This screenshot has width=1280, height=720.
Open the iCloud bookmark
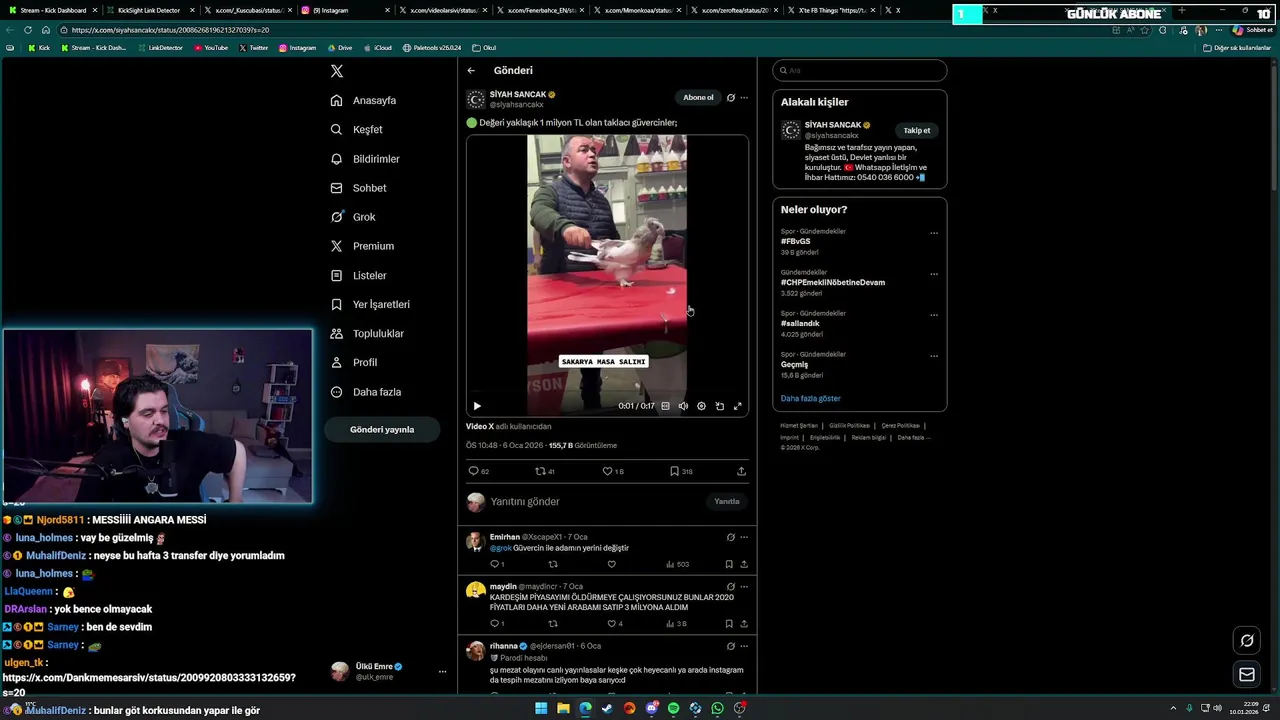pyautogui.click(x=378, y=48)
